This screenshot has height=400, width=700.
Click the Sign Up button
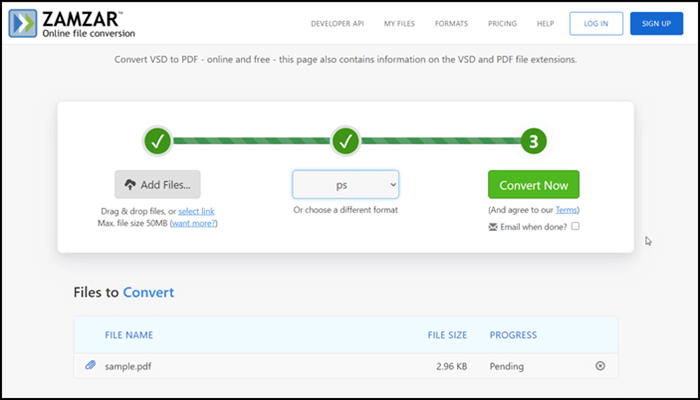pos(656,24)
